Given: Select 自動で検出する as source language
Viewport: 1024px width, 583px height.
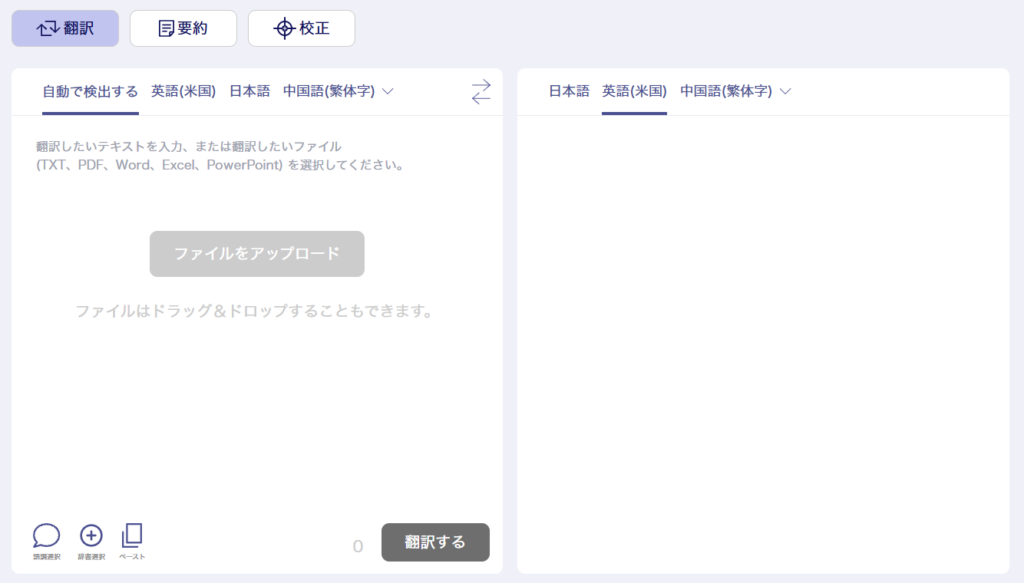Looking at the screenshot, I should coord(90,91).
